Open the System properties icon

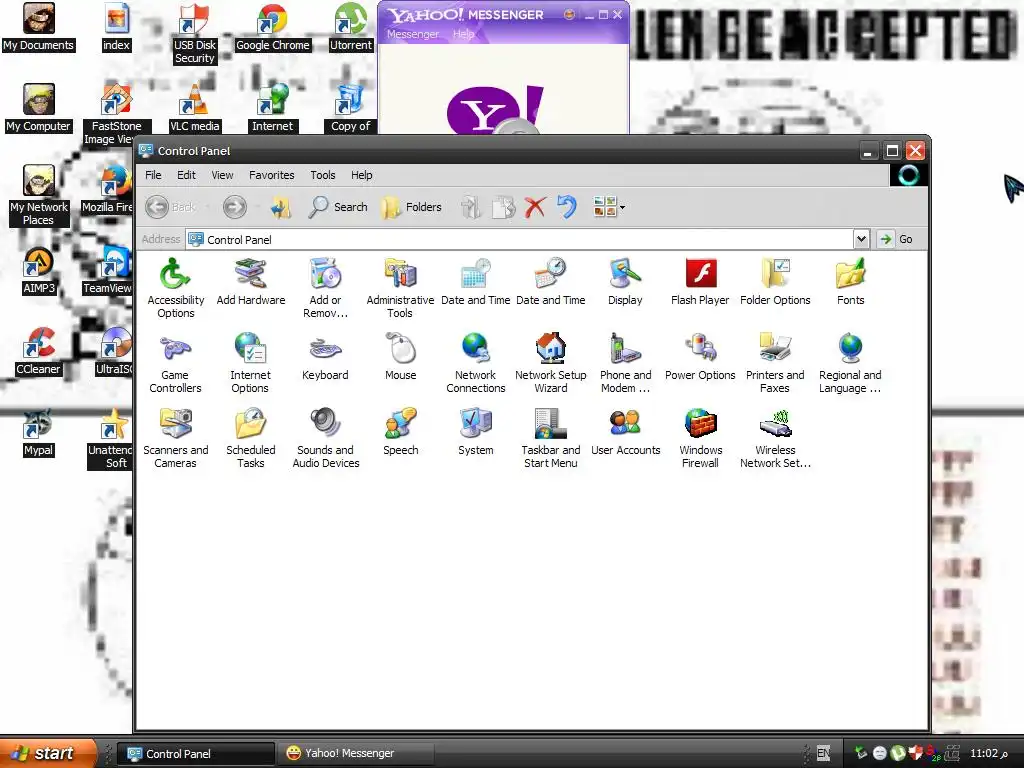coord(475,432)
